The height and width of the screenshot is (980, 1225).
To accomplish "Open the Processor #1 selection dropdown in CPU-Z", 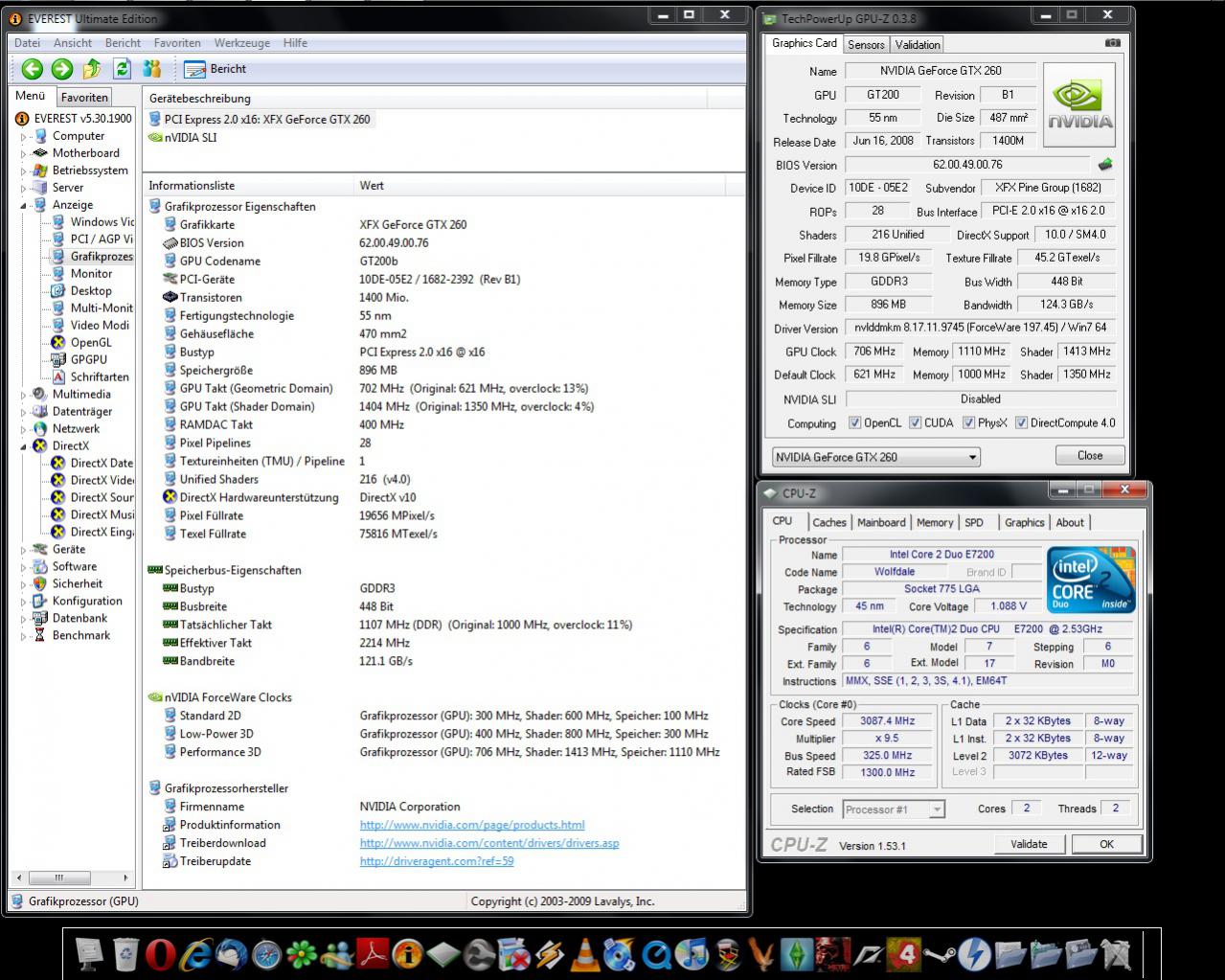I will [893, 809].
